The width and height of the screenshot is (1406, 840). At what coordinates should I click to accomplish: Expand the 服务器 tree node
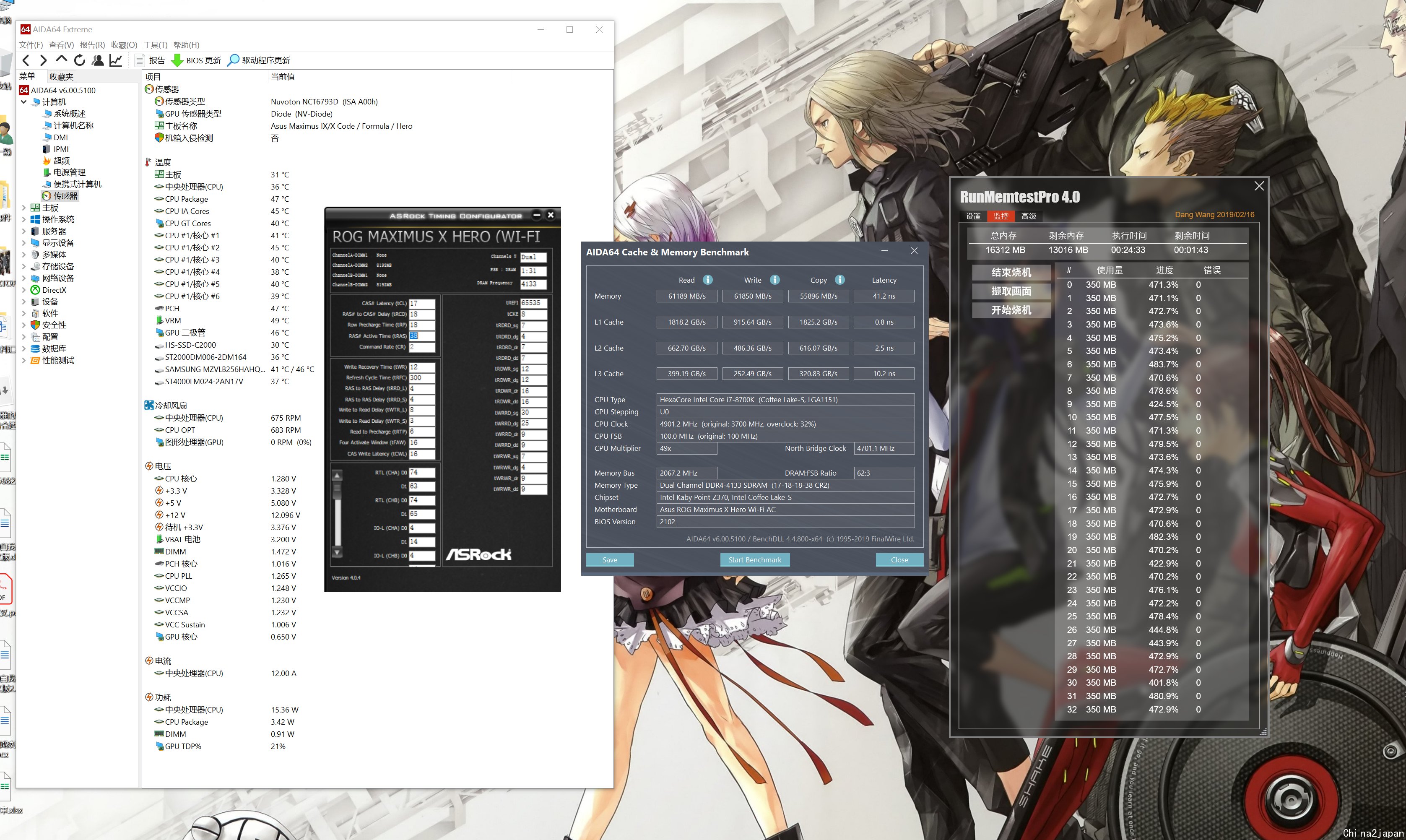point(24,231)
